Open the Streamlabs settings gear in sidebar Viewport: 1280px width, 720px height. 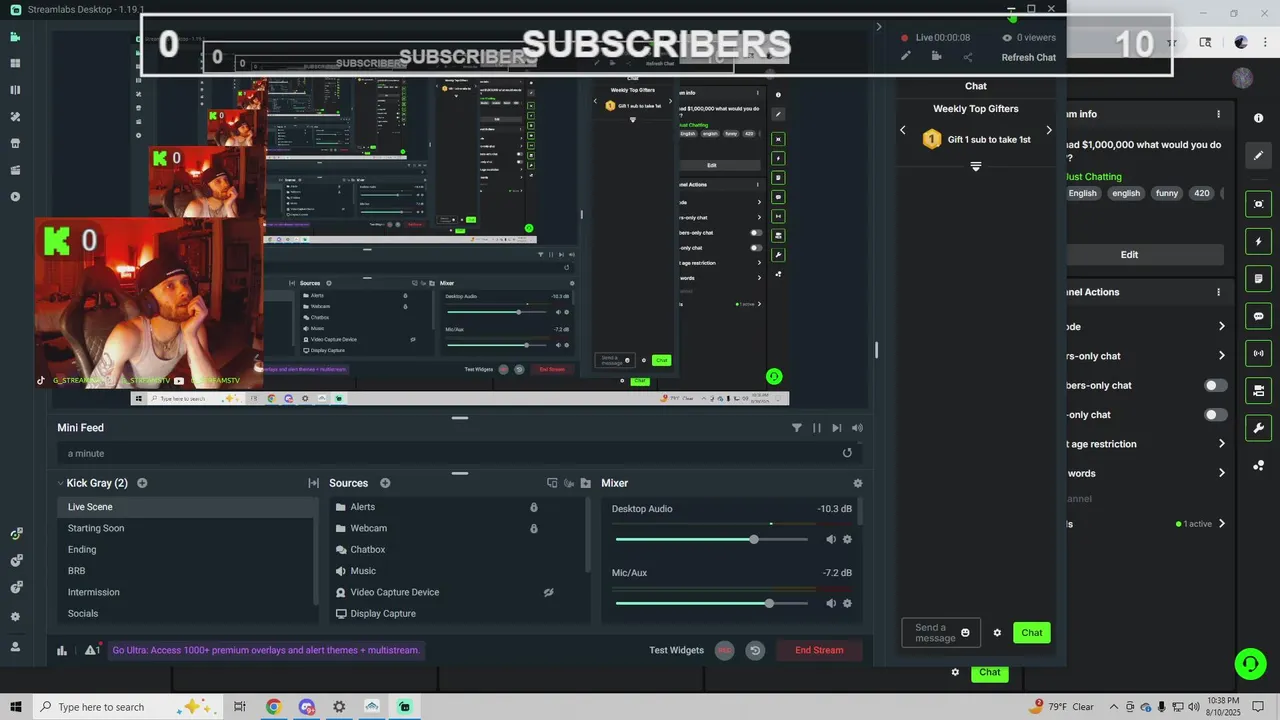(15, 617)
